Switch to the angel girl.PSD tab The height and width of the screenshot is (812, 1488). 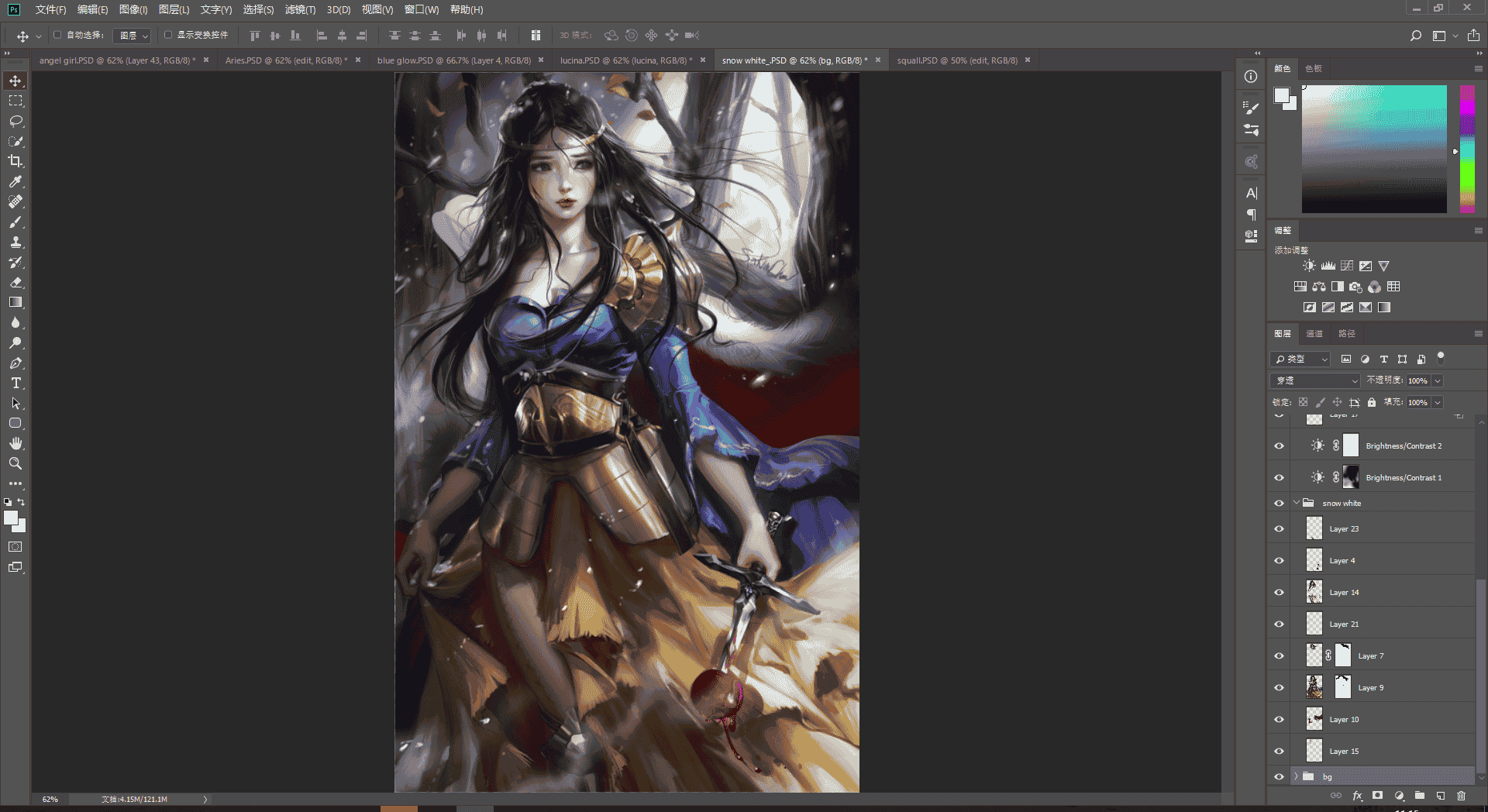coord(117,60)
